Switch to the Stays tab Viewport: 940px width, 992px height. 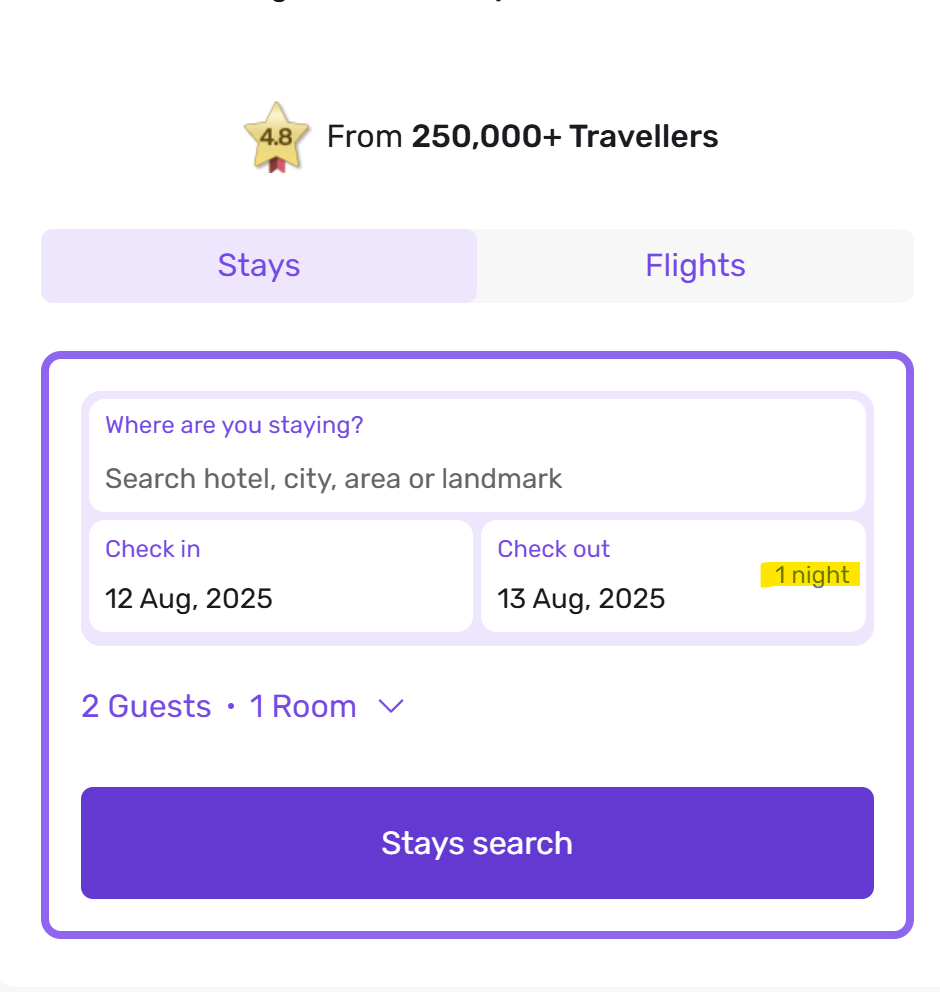pos(259,266)
